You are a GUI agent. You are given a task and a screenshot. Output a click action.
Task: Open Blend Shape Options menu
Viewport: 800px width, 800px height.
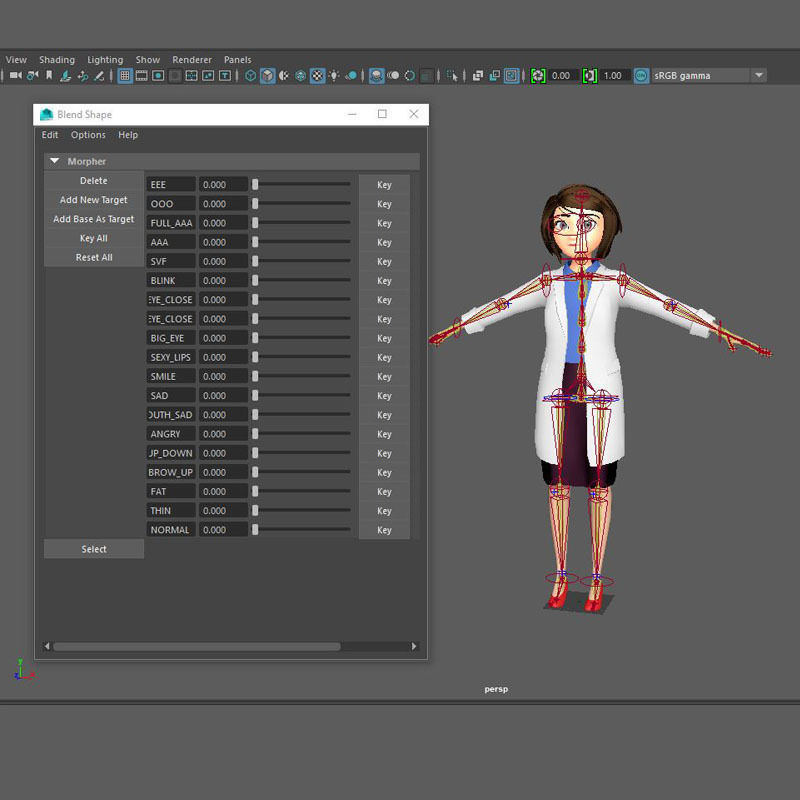[88, 135]
